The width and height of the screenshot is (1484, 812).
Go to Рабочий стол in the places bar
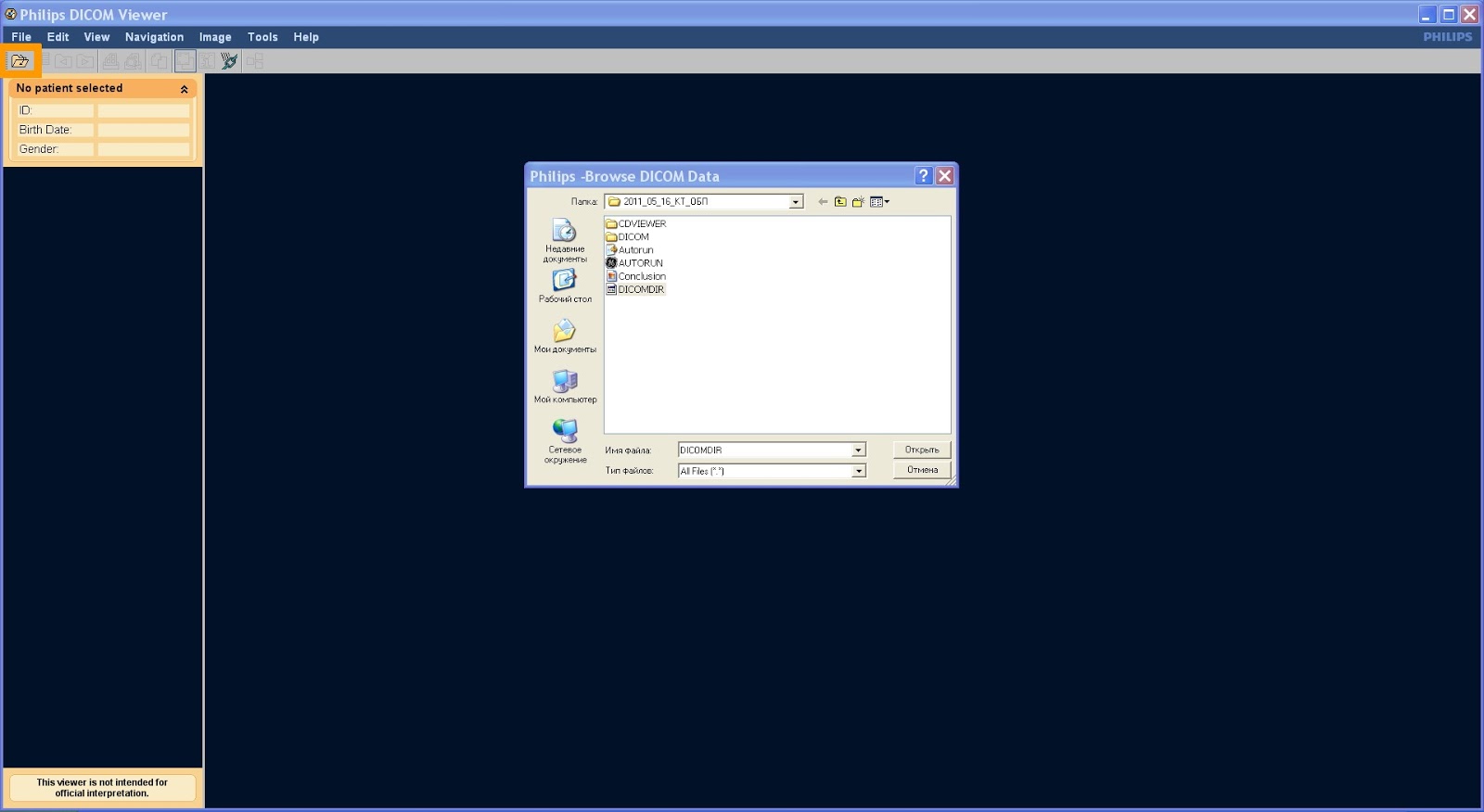[565, 286]
